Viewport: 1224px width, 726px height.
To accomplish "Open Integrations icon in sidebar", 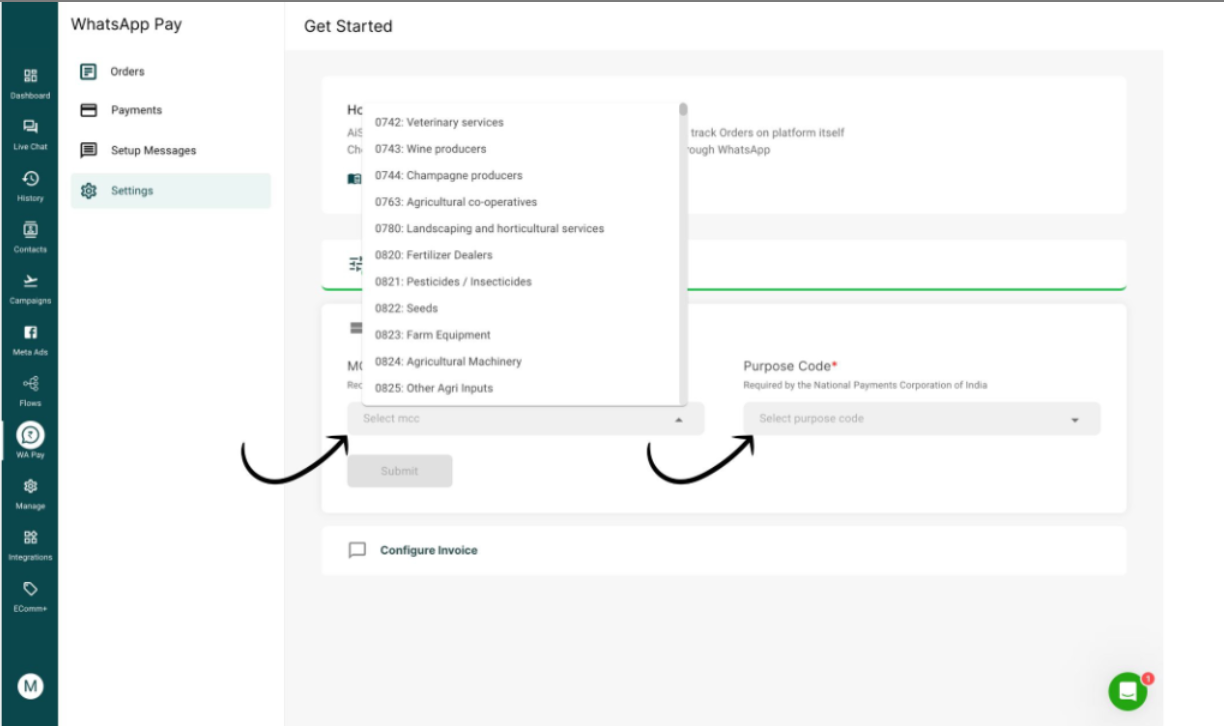I will (x=30, y=537).
